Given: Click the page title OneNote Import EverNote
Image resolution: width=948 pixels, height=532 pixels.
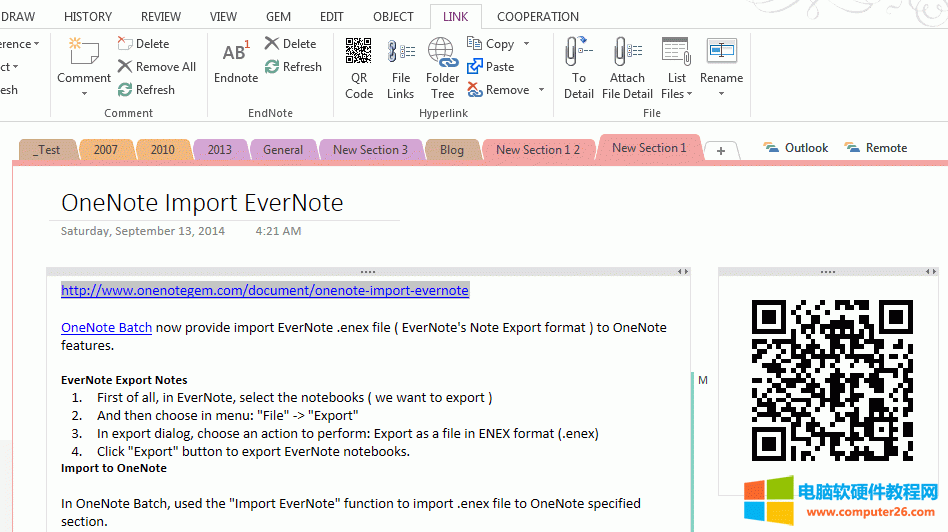Looking at the screenshot, I should tap(202, 203).
